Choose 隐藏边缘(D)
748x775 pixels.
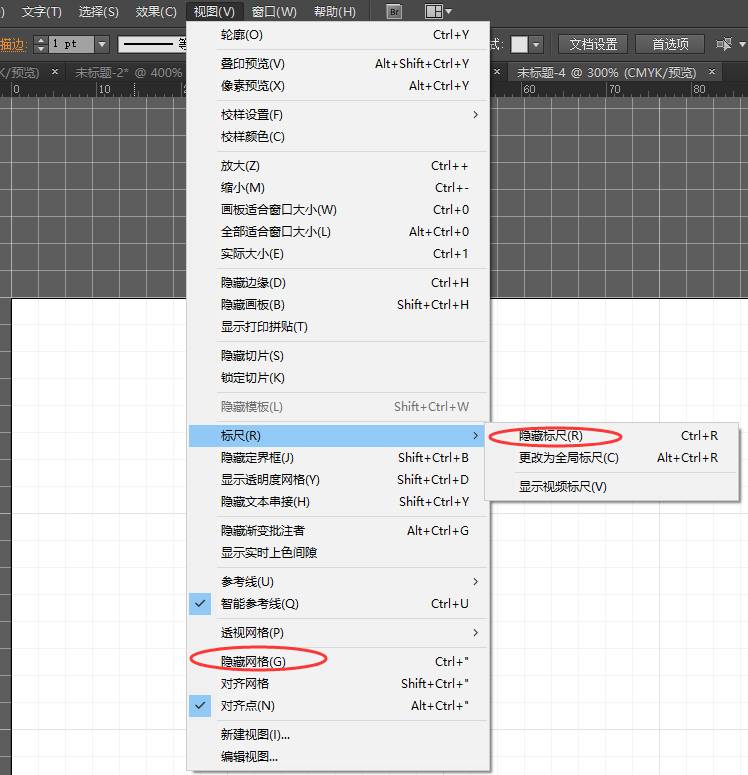point(339,283)
